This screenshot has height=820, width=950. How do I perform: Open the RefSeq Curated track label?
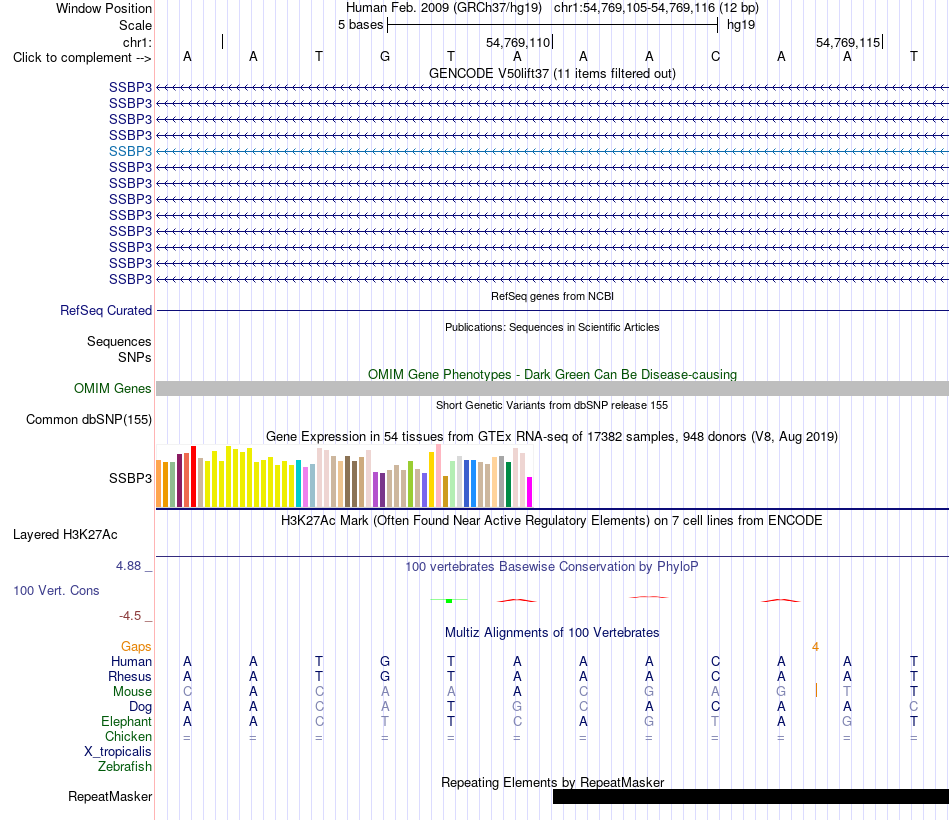coord(105,310)
